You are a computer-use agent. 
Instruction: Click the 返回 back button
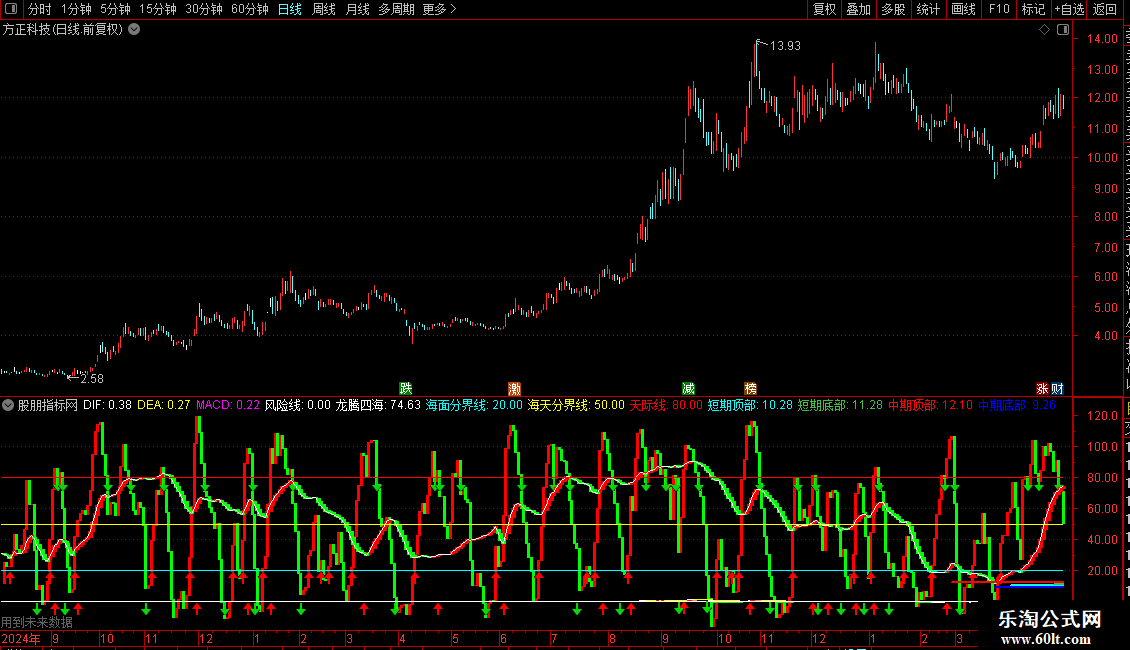(x=1105, y=9)
